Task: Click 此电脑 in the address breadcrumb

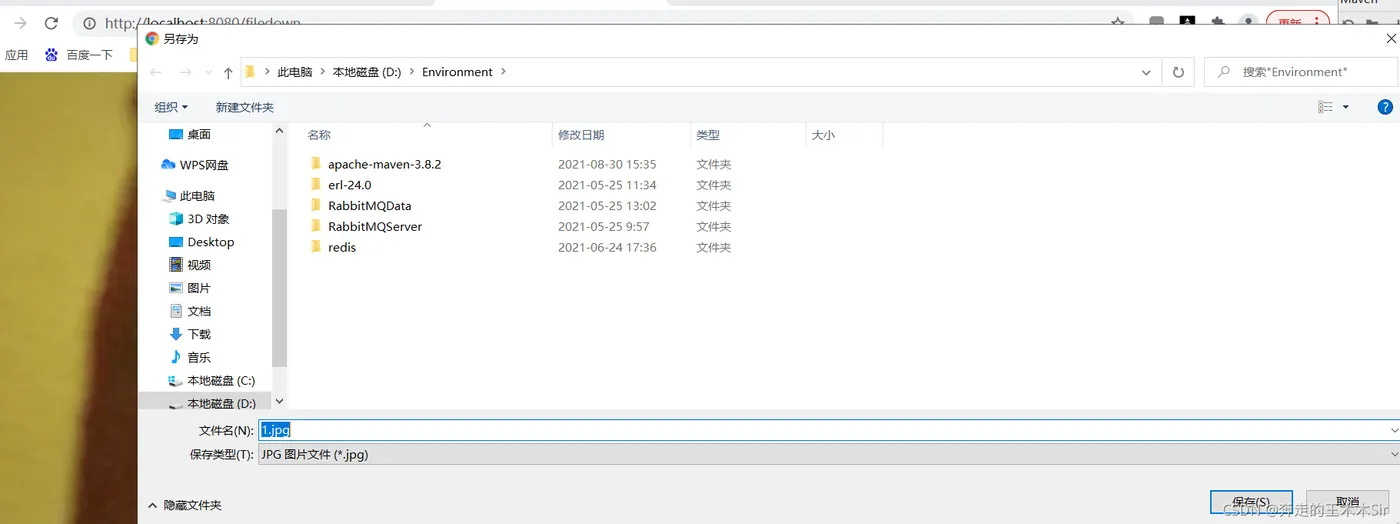Action: pyautogui.click(x=294, y=72)
